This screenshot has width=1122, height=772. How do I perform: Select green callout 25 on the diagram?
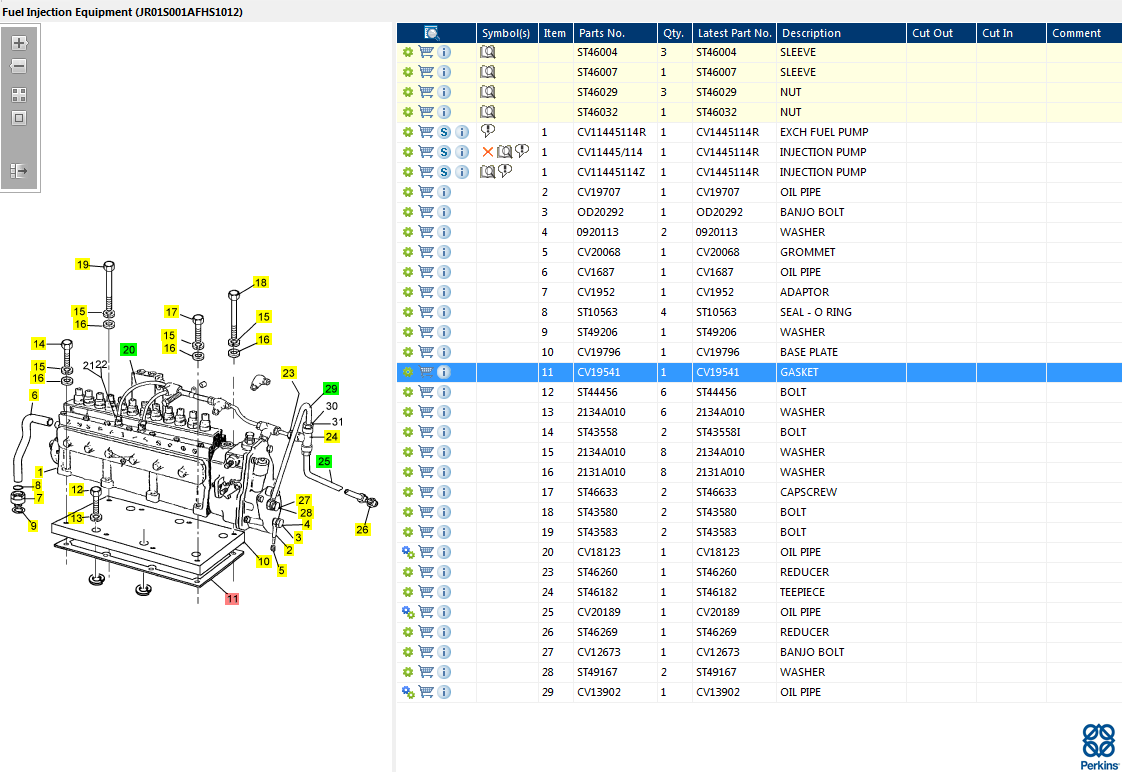[x=324, y=461]
